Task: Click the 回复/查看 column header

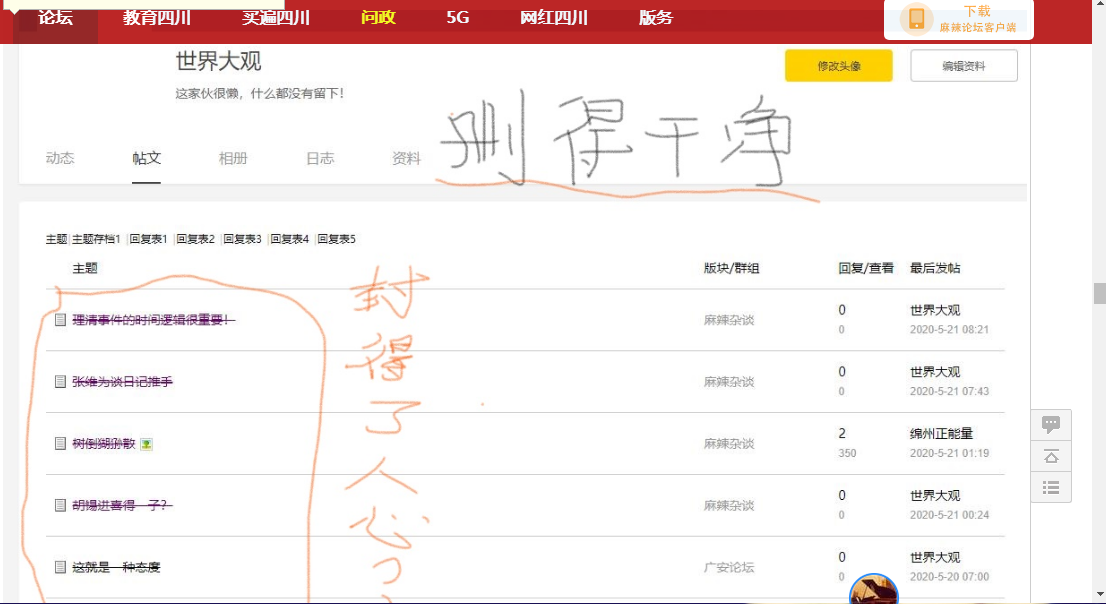Action: click(x=866, y=268)
